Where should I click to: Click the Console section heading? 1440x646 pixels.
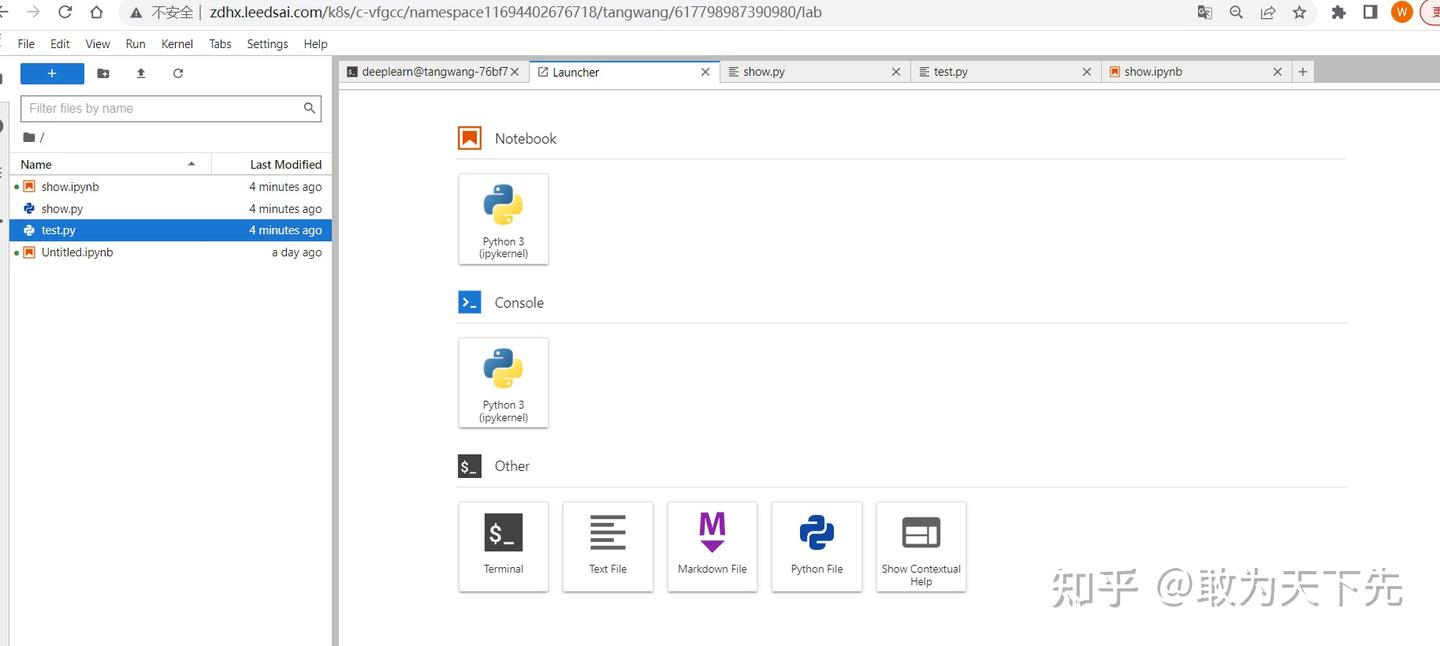tap(519, 303)
